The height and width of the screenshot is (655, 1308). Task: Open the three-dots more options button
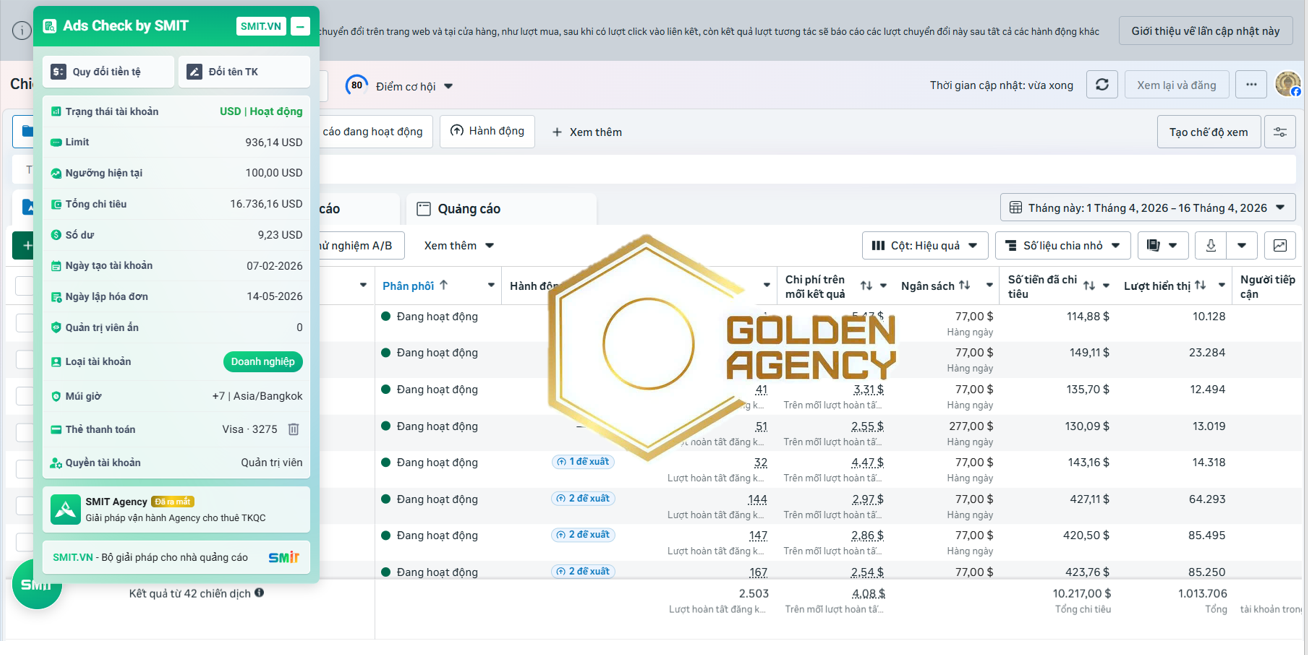tap(1251, 85)
